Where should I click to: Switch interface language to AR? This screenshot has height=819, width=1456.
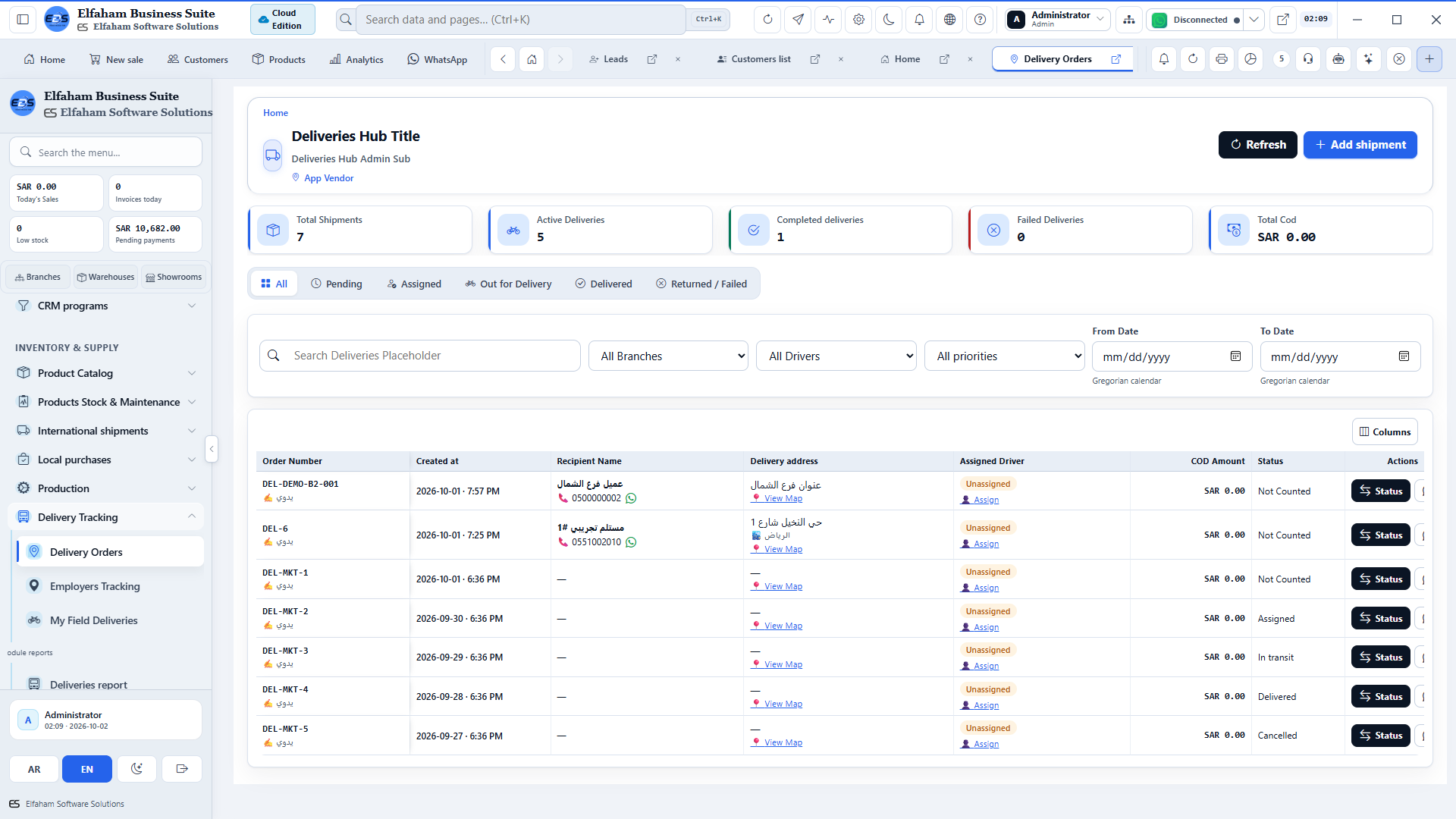point(34,769)
